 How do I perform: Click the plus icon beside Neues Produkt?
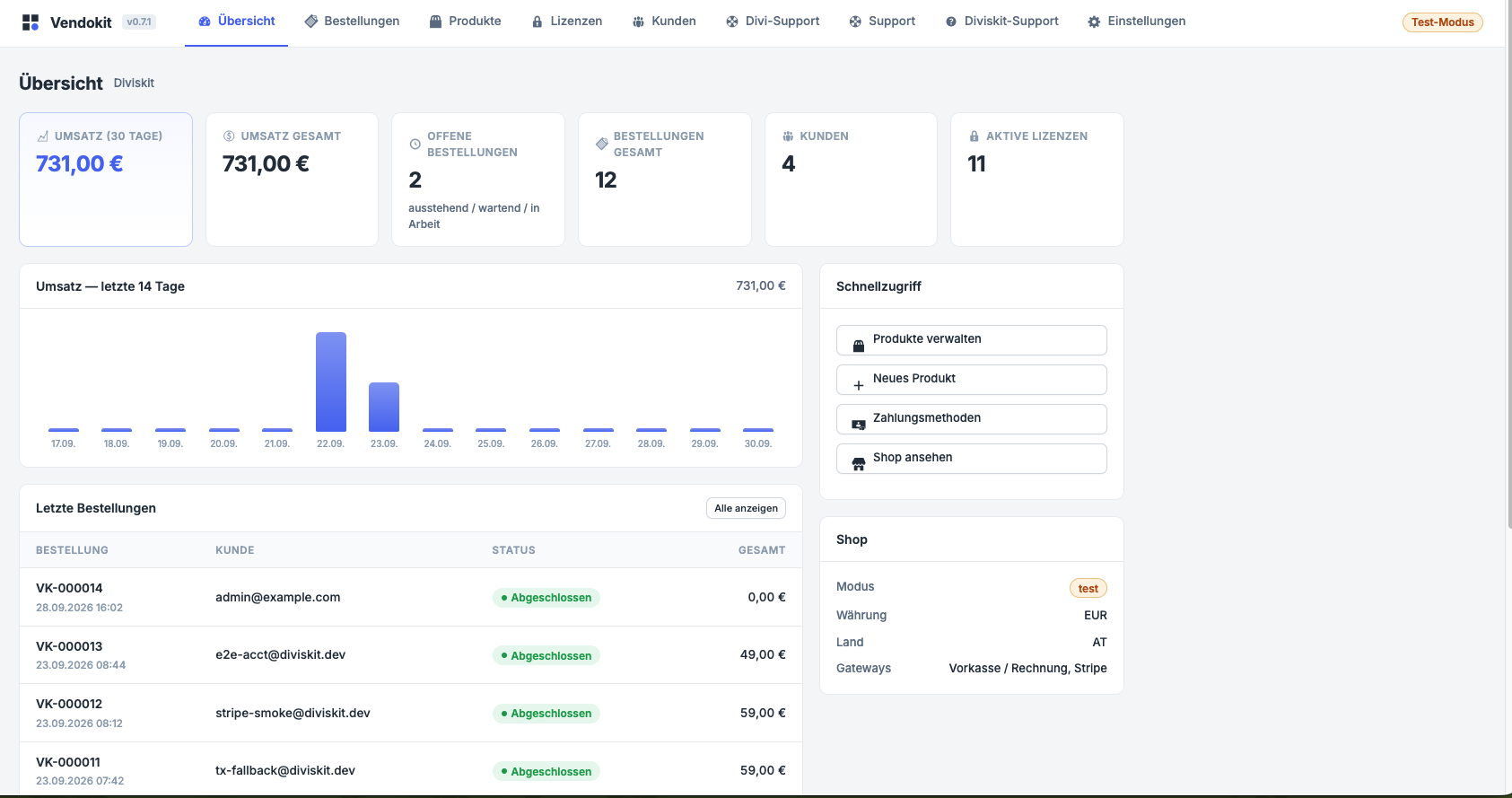pos(859,385)
